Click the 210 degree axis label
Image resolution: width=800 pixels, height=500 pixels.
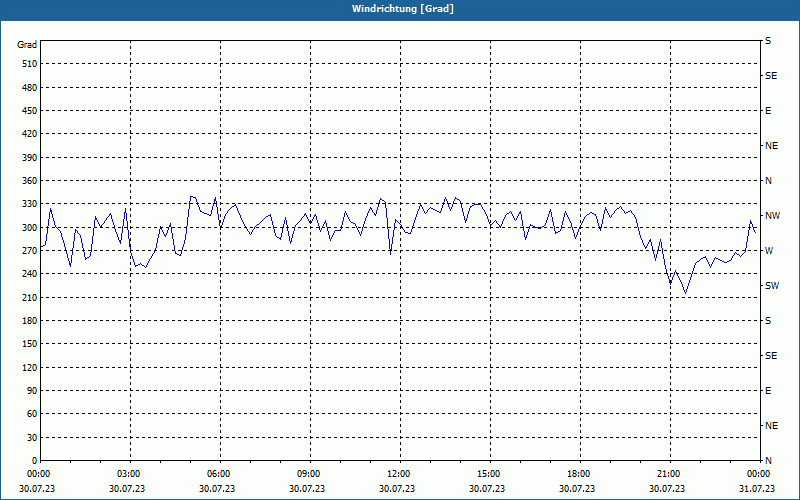tap(29, 297)
